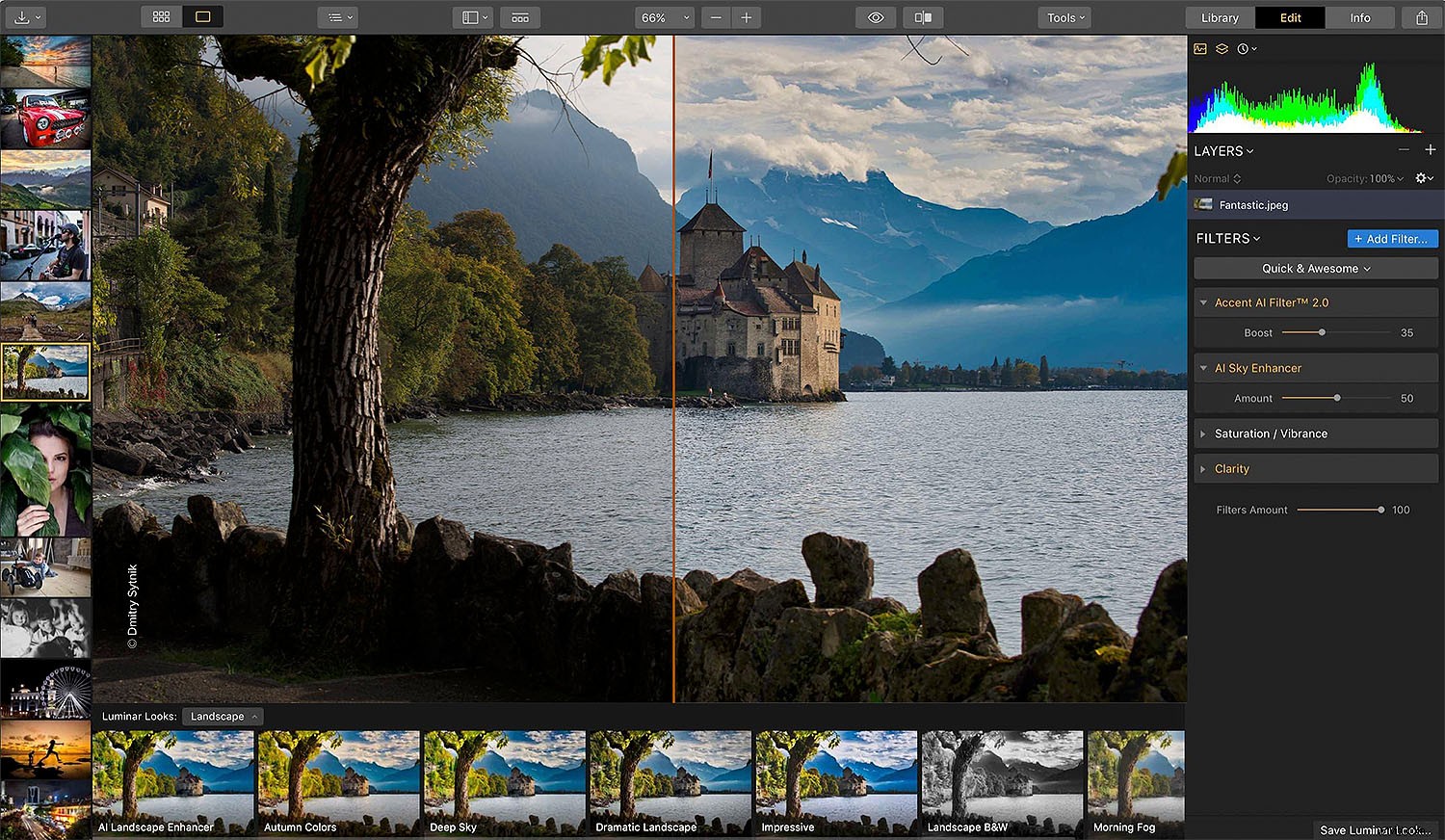
Task: Open the histogram panel icon
Action: pos(1199,48)
